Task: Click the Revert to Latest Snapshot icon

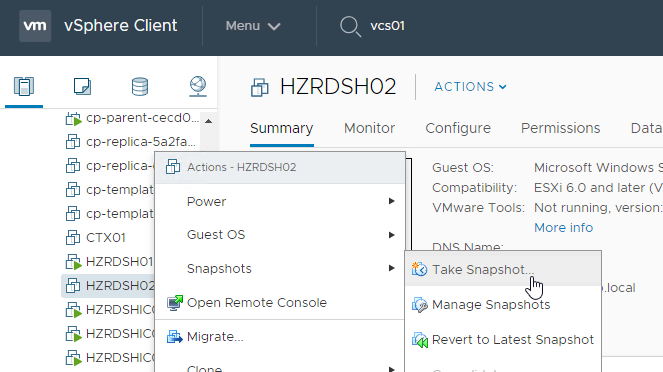Action: (x=420, y=340)
